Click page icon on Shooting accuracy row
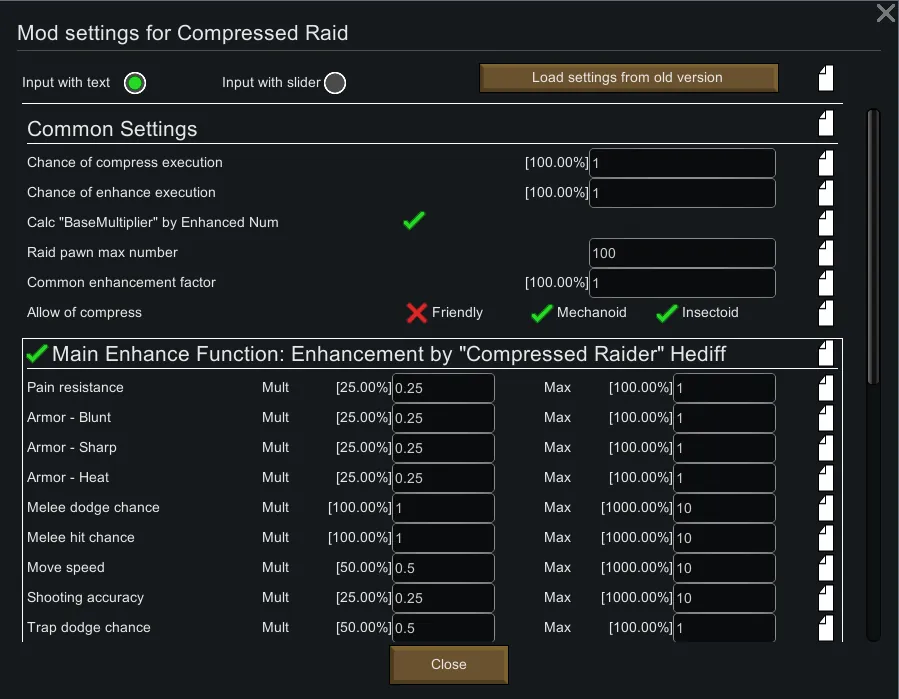This screenshot has height=699, width=899. [825, 598]
